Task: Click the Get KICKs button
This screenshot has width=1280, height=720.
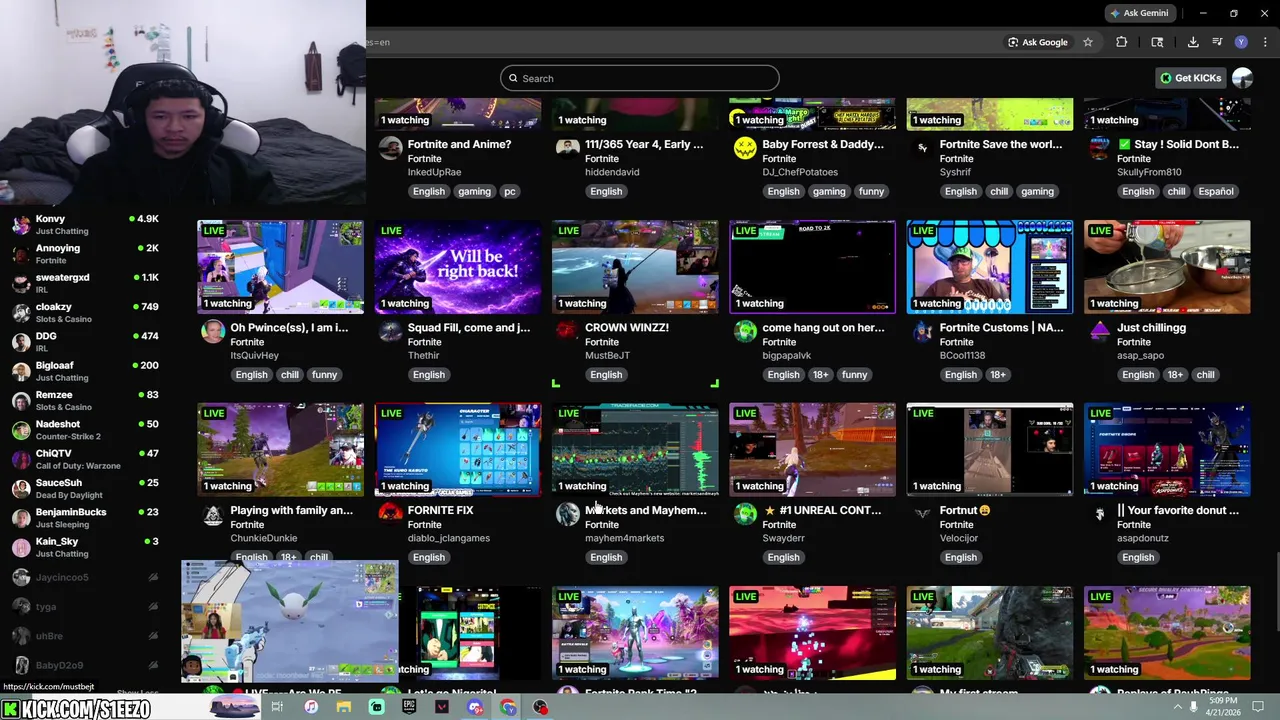Action: point(1190,78)
